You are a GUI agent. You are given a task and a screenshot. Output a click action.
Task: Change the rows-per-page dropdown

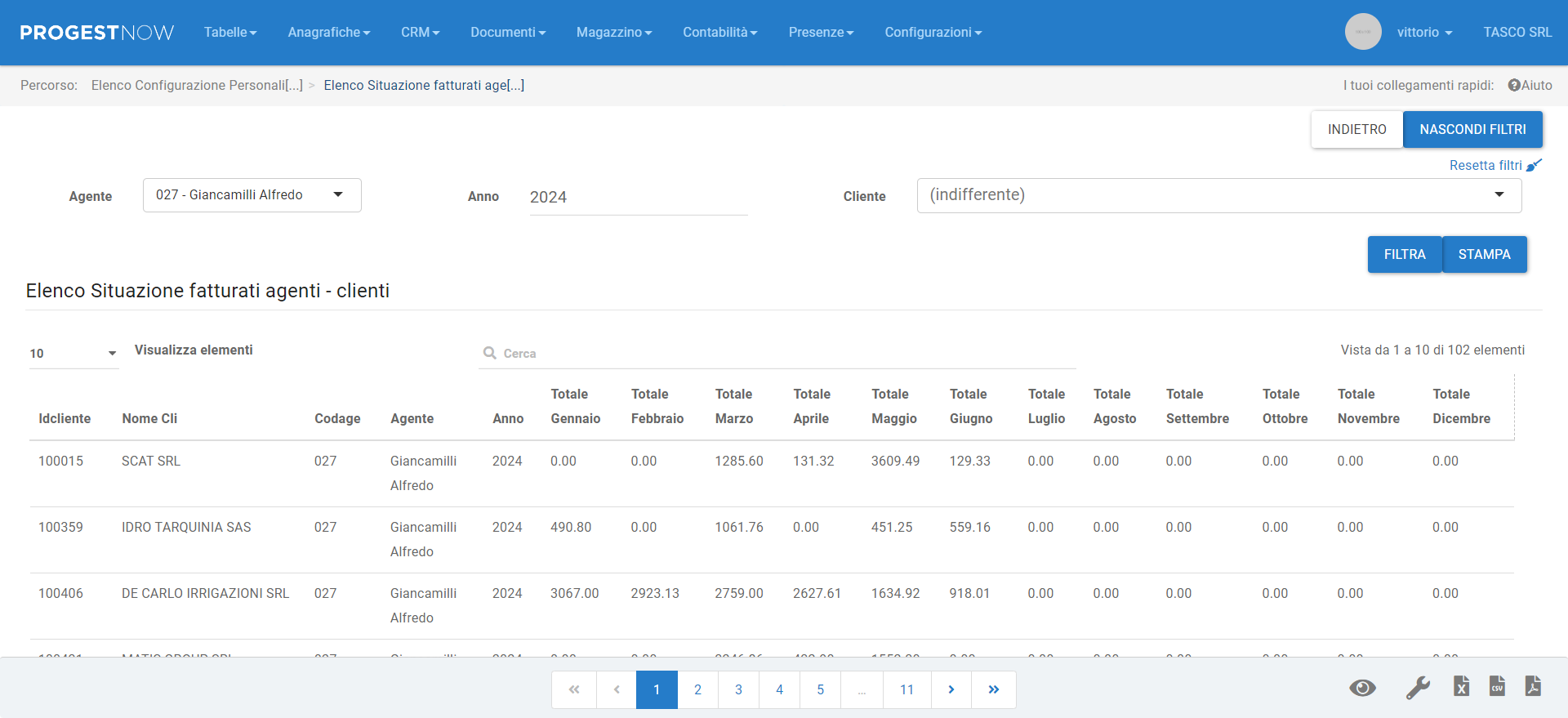73,353
